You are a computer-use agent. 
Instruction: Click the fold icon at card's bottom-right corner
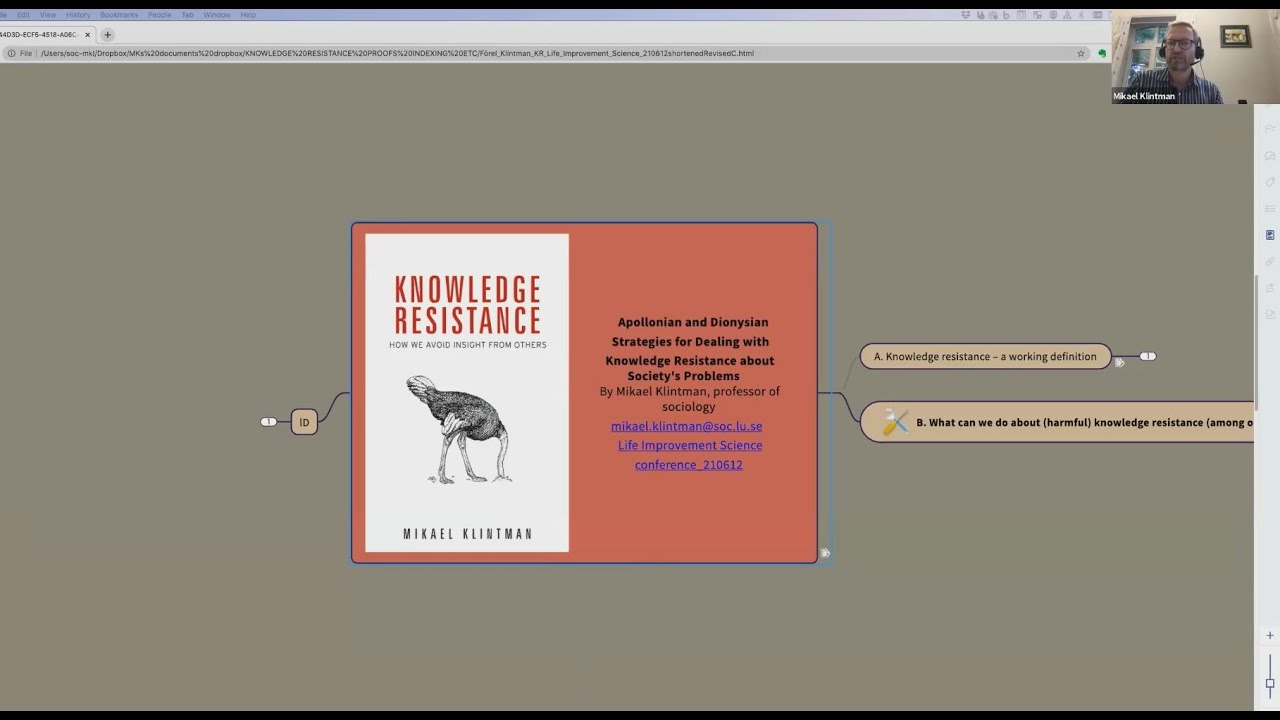pyautogui.click(x=825, y=553)
